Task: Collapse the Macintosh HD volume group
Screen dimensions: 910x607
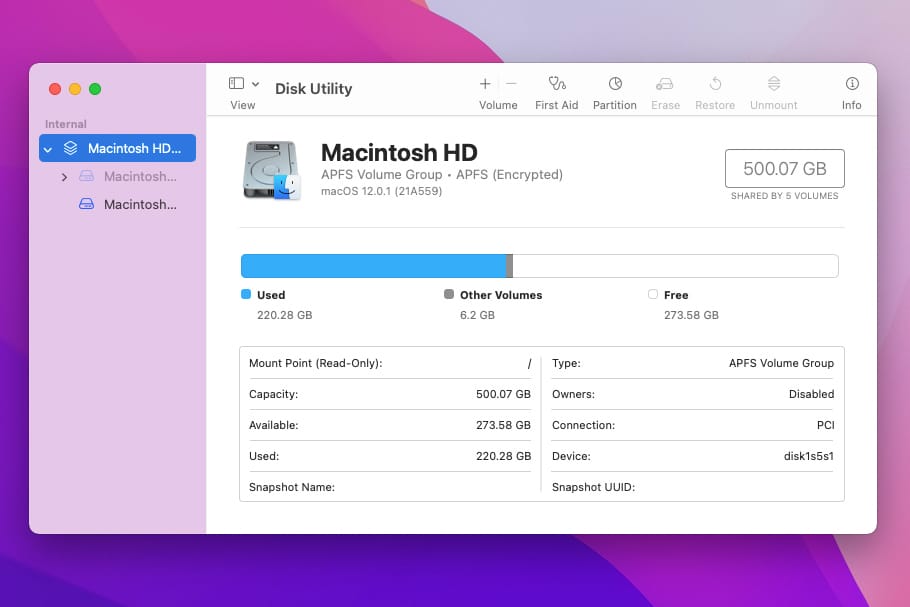Action: tap(48, 149)
